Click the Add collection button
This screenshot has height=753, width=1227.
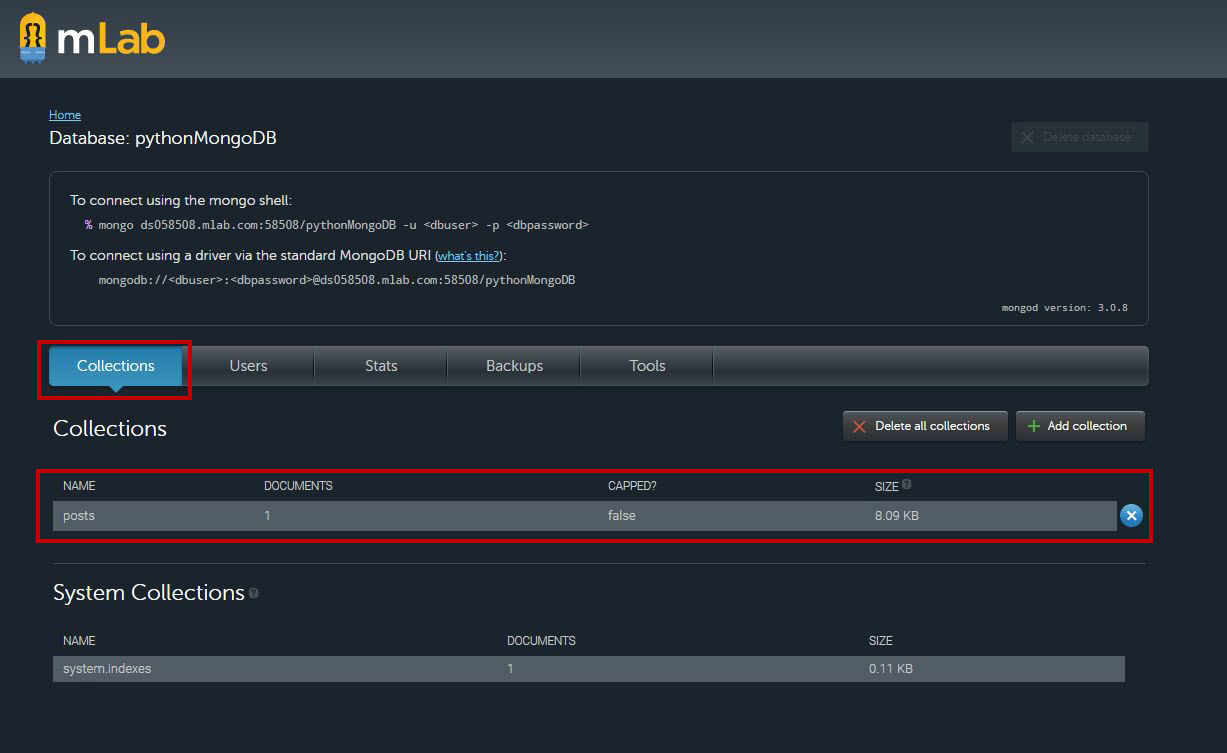coord(1080,426)
